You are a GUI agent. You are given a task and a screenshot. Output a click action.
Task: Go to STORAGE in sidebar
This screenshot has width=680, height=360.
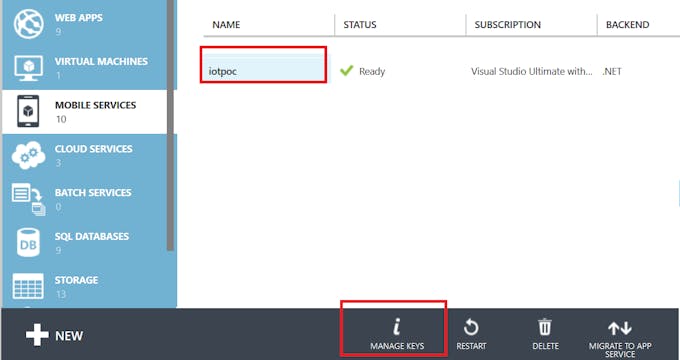tap(76, 280)
